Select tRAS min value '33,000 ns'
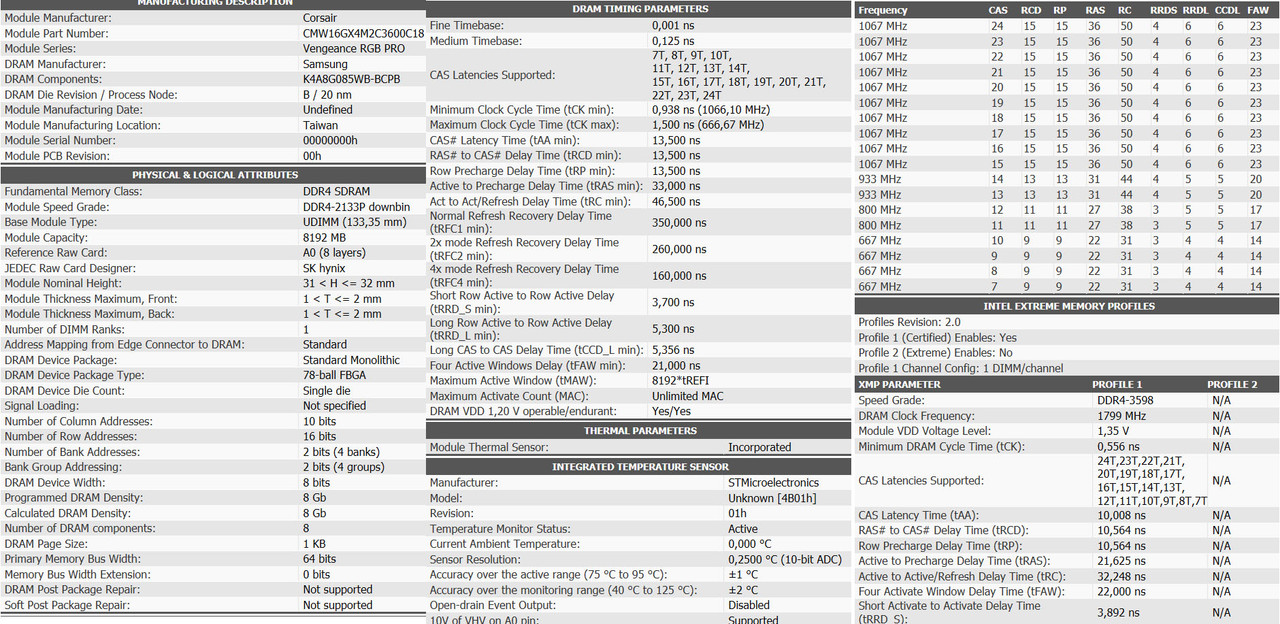Image resolution: width=1280 pixels, height=624 pixels. point(676,186)
